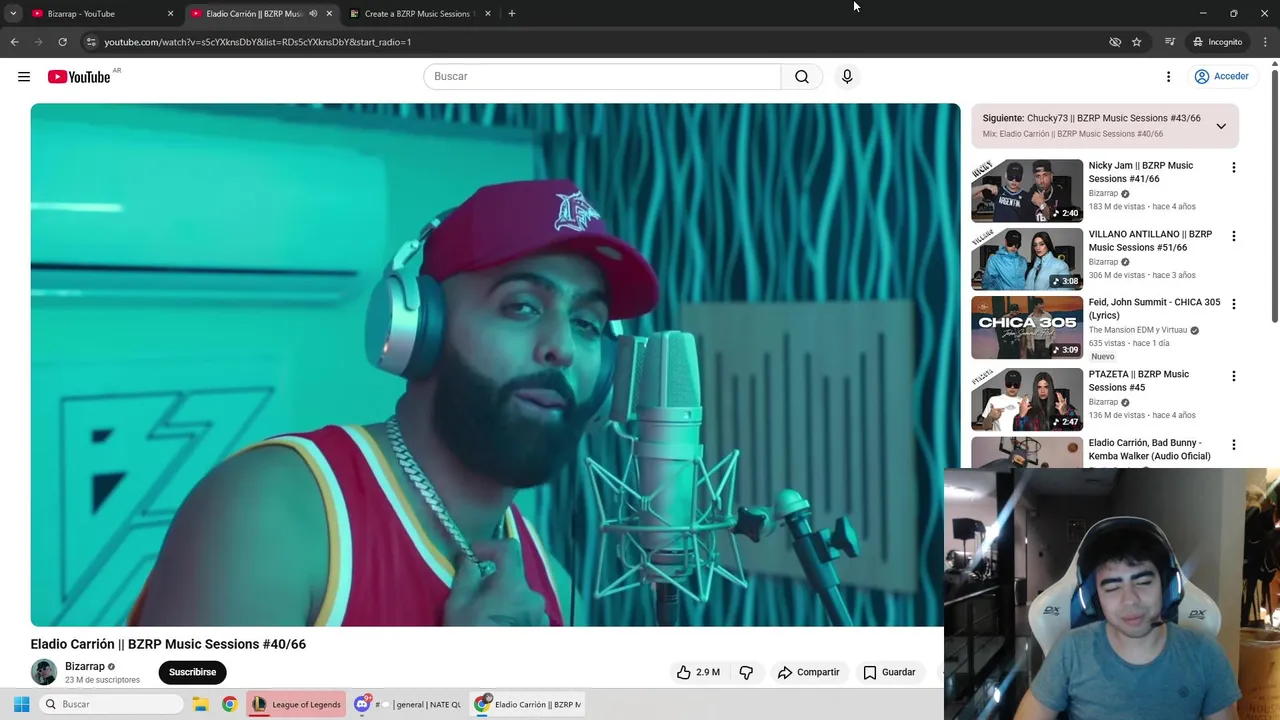Click the magnifier search button
Image resolution: width=1280 pixels, height=720 pixels.
click(x=802, y=76)
